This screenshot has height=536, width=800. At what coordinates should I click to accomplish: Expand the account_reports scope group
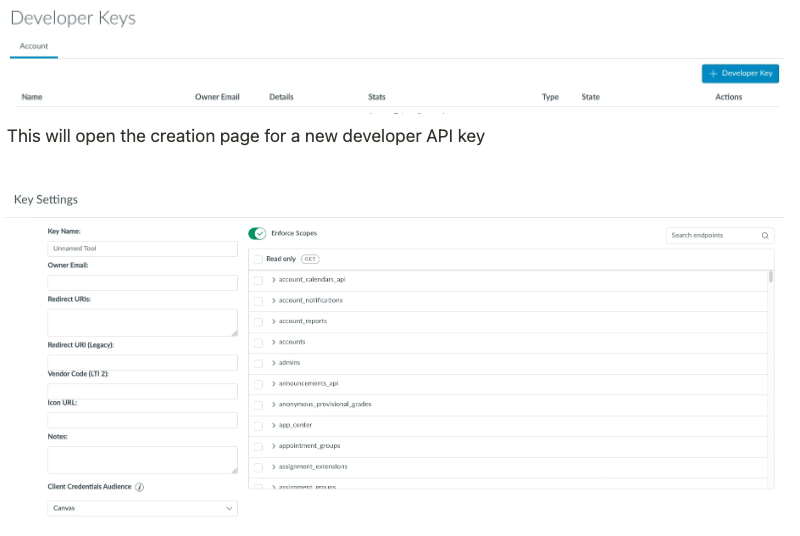pyautogui.click(x=273, y=321)
